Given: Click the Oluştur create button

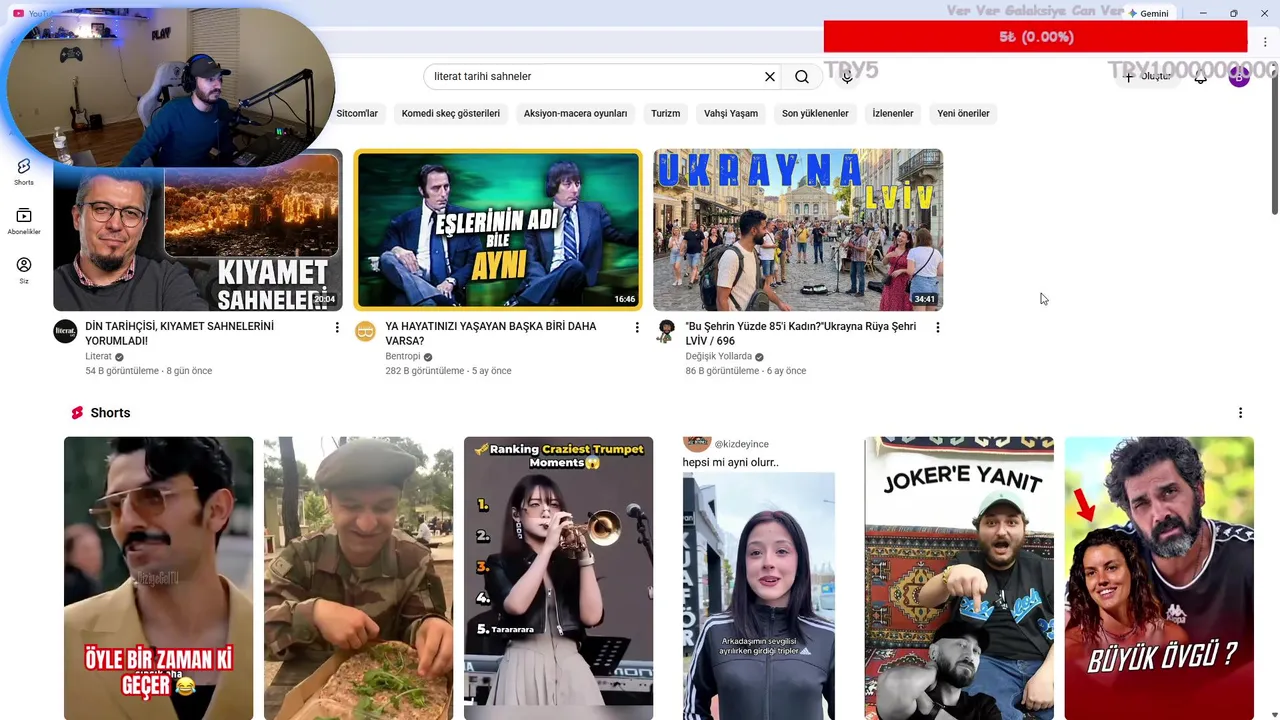Looking at the screenshot, I should pos(1146,77).
